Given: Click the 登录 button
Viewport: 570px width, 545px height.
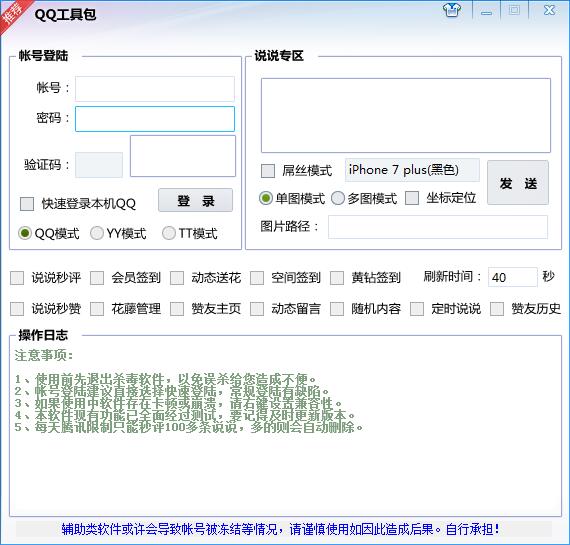Looking at the screenshot, I should pyautogui.click(x=196, y=200).
